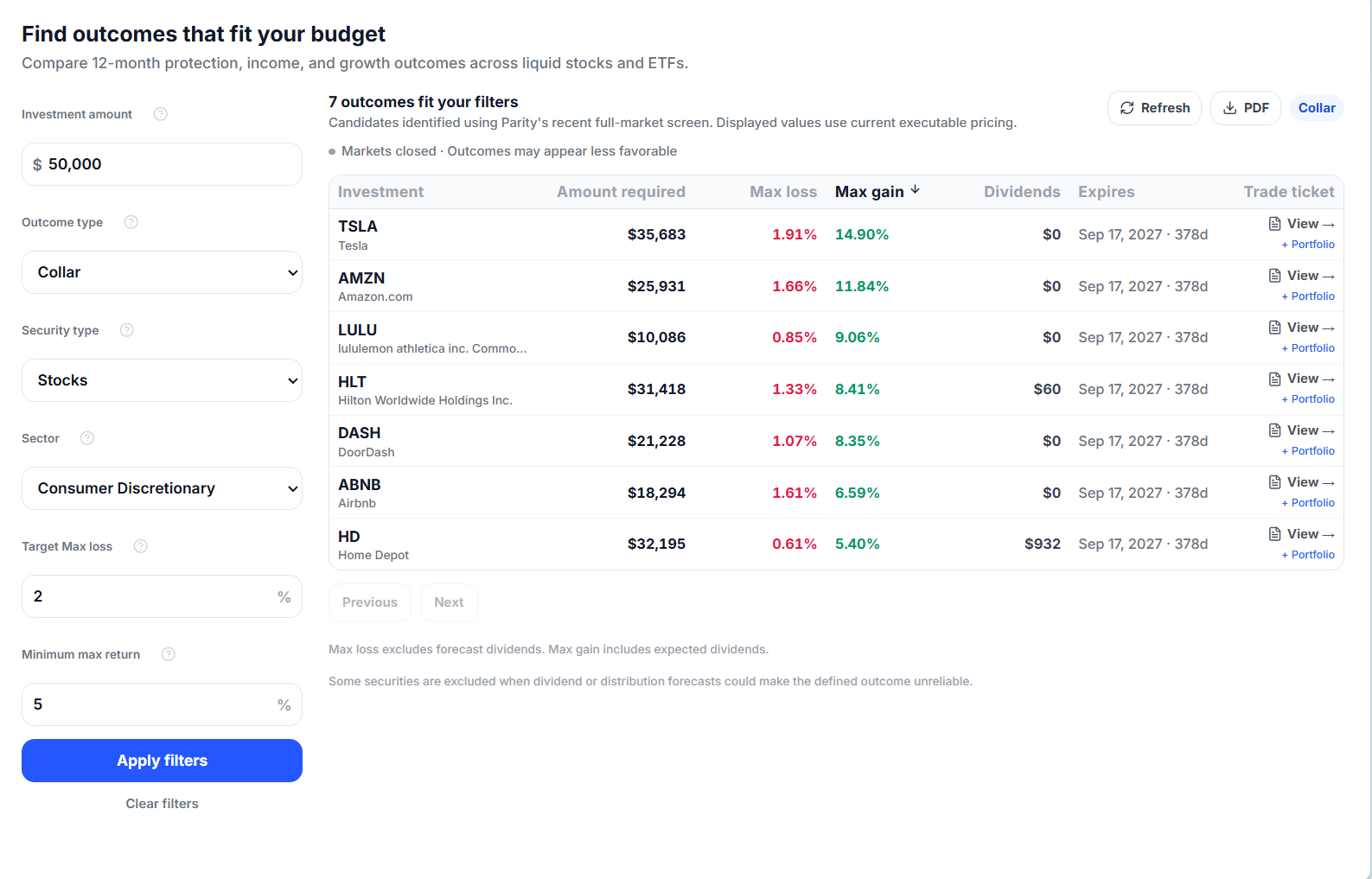Add TSLA to Portfolio
The image size is (1372, 879).
[x=1308, y=245]
